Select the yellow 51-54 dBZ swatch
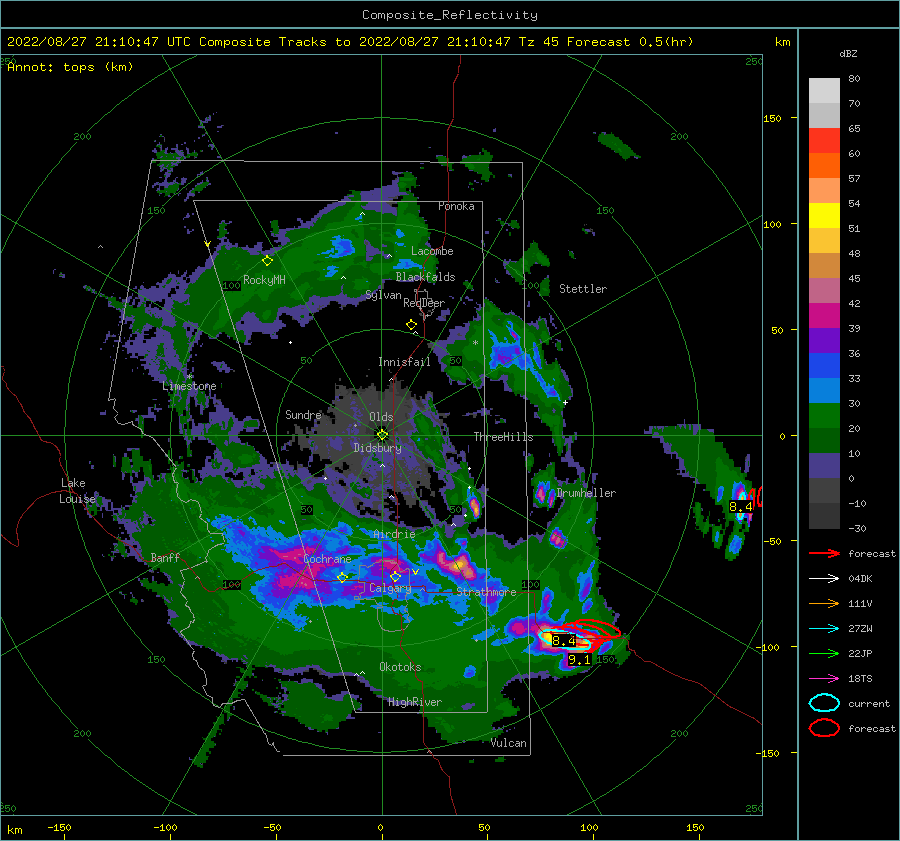 click(824, 215)
